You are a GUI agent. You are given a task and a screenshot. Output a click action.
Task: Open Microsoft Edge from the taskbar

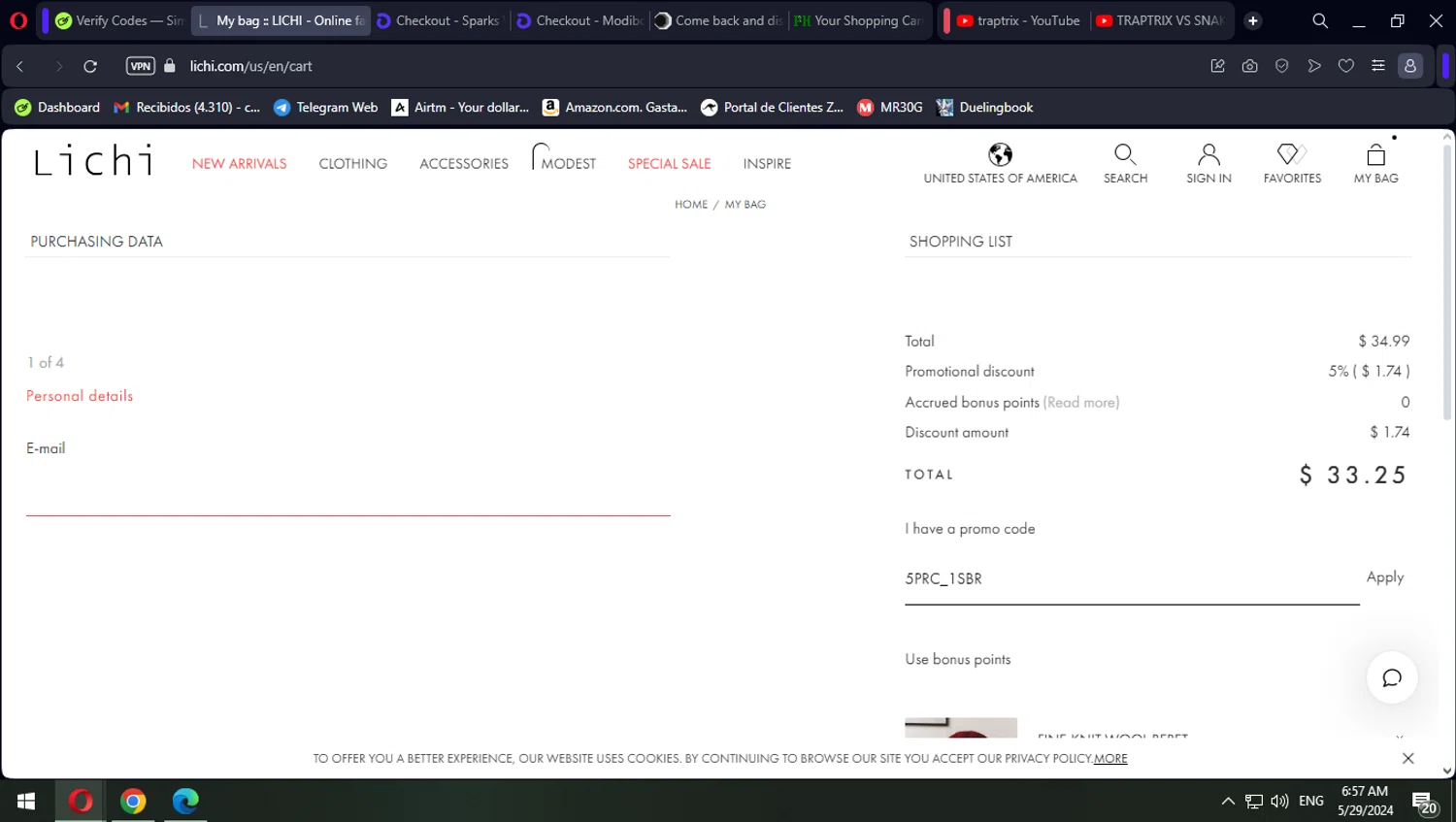coord(185,801)
